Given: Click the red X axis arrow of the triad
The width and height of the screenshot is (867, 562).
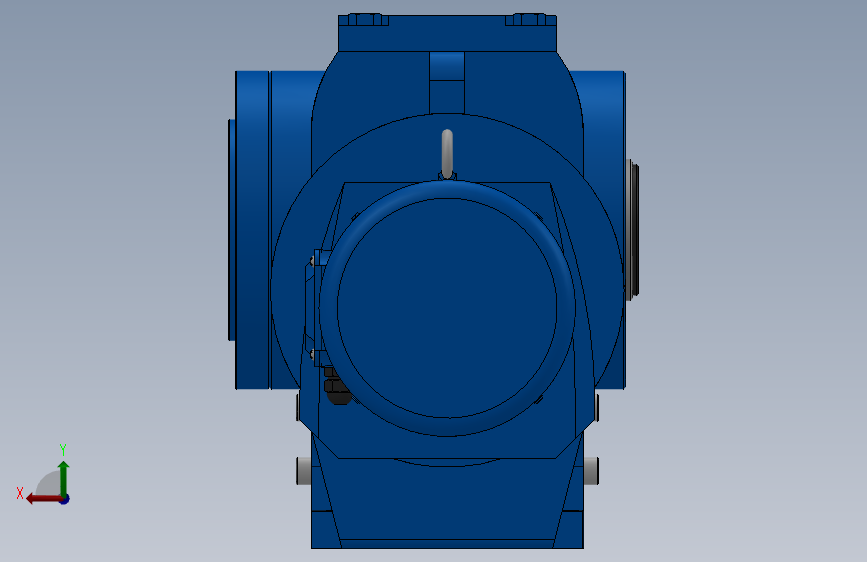Looking at the screenshot, I should 43,499.
